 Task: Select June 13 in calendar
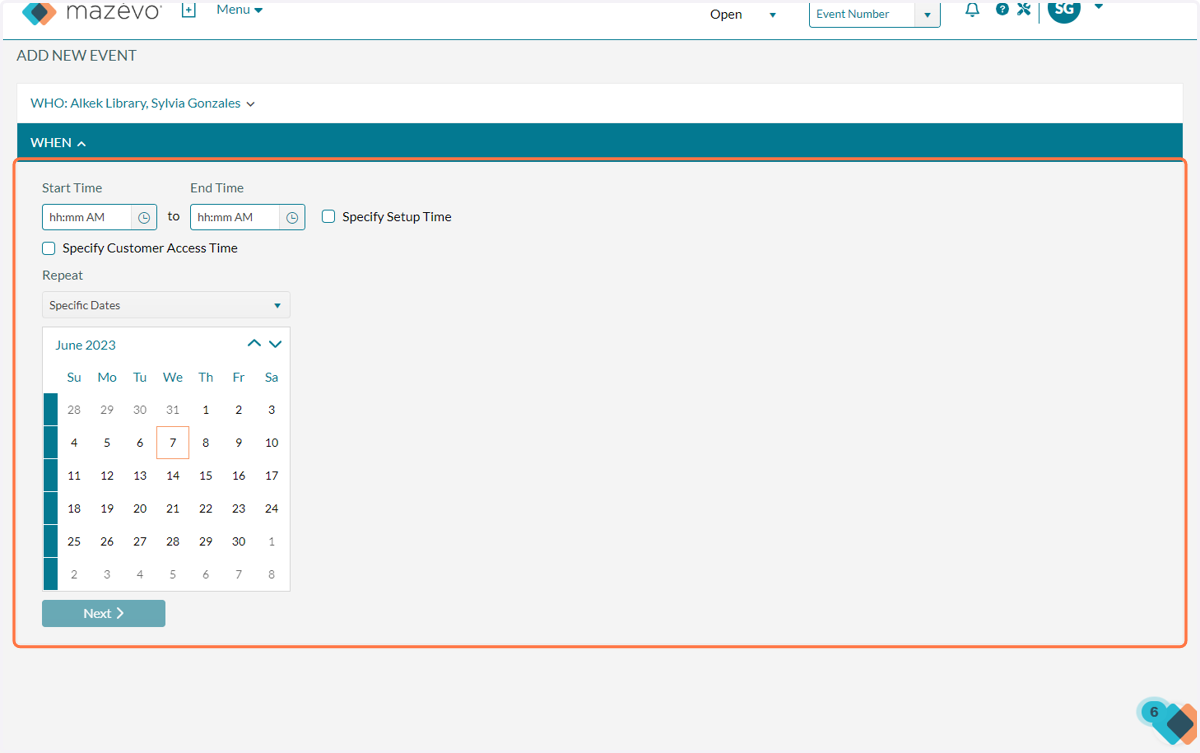(x=140, y=476)
